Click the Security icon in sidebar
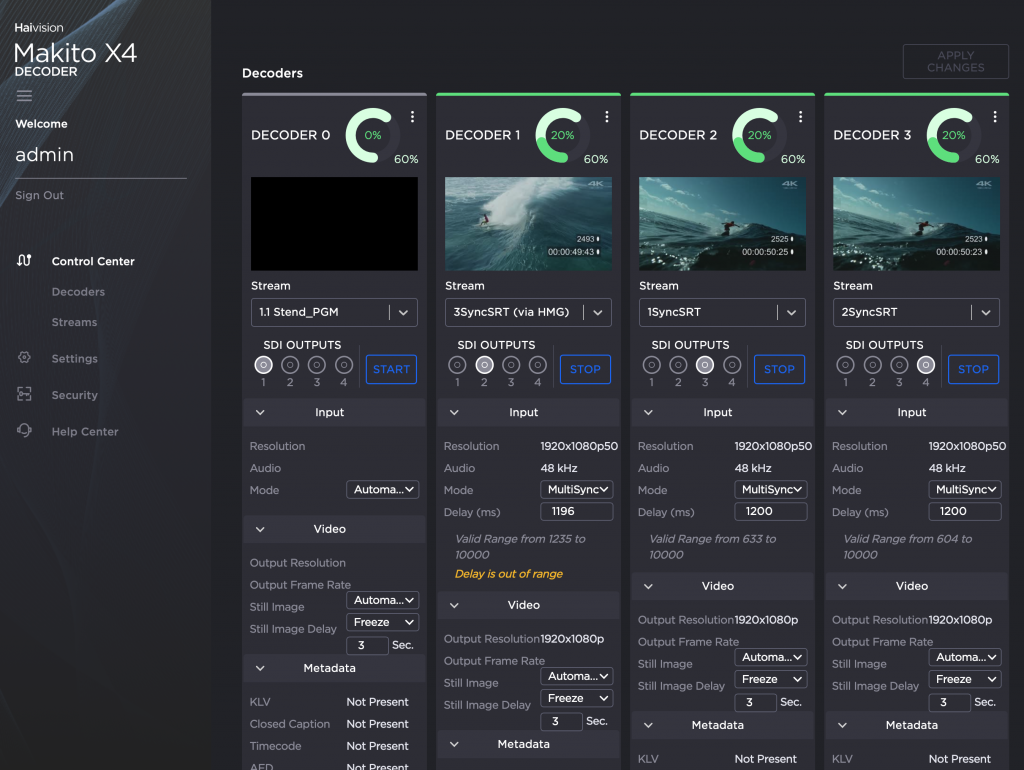1024x770 pixels. coord(24,394)
